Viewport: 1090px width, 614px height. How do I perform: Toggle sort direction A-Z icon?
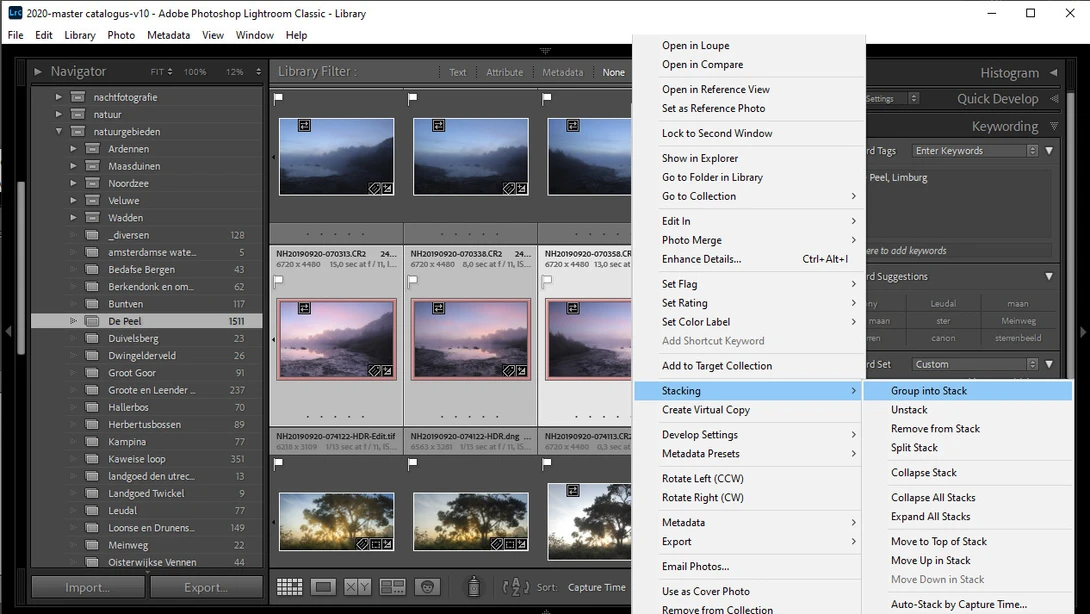pos(516,587)
